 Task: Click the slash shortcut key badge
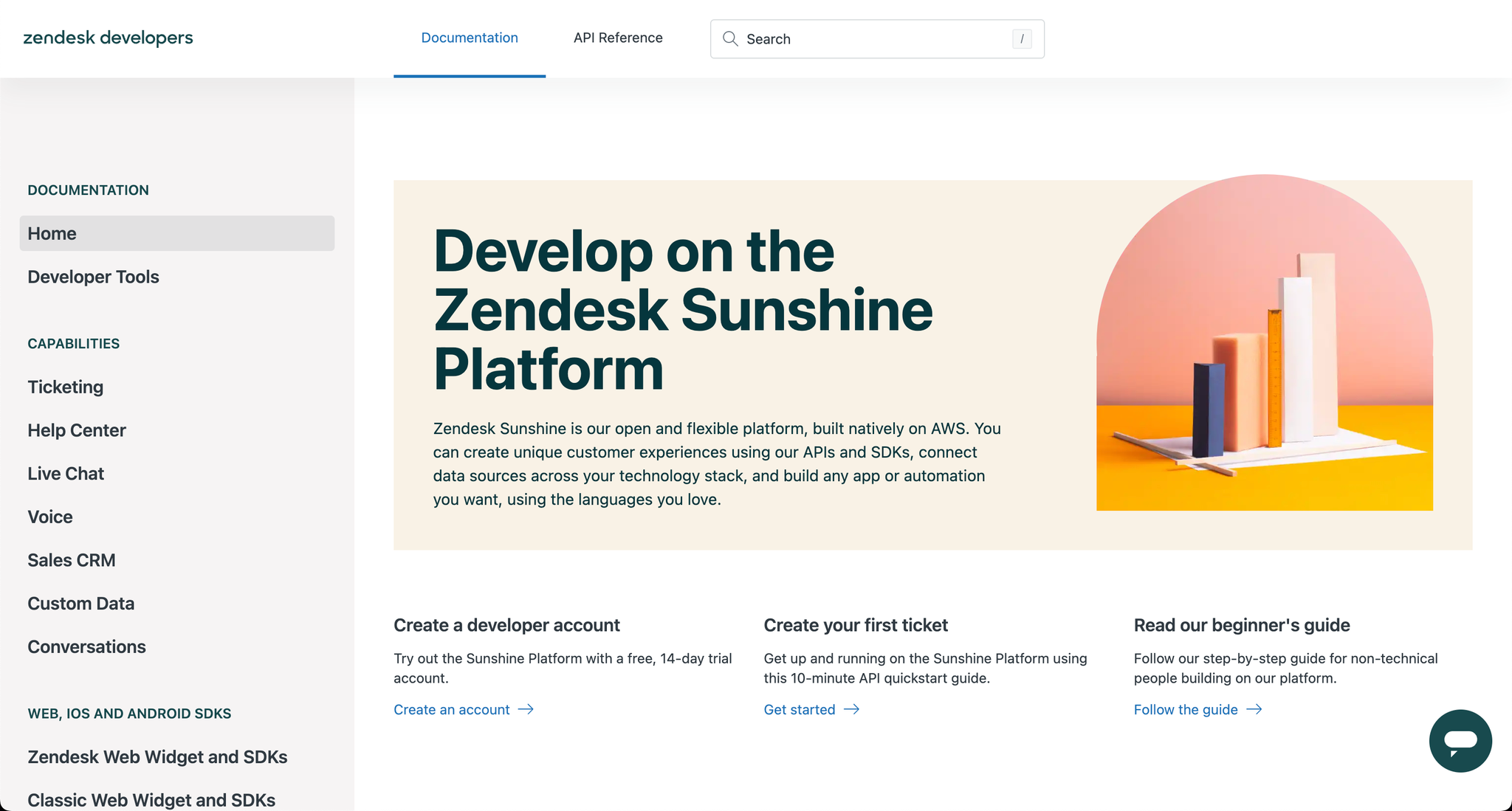click(1022, 39)
